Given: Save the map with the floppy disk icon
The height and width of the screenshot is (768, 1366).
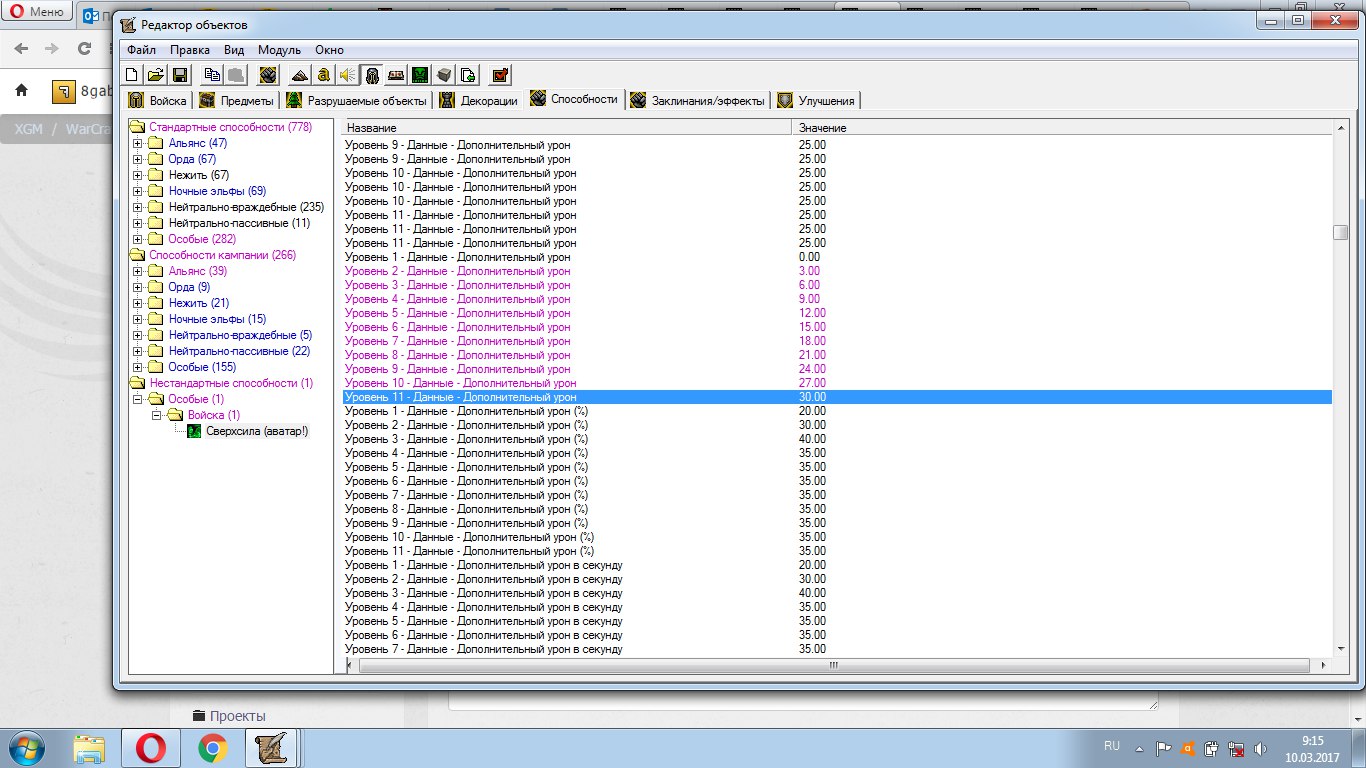Looking at the screenshot, I should click(180, 74).
